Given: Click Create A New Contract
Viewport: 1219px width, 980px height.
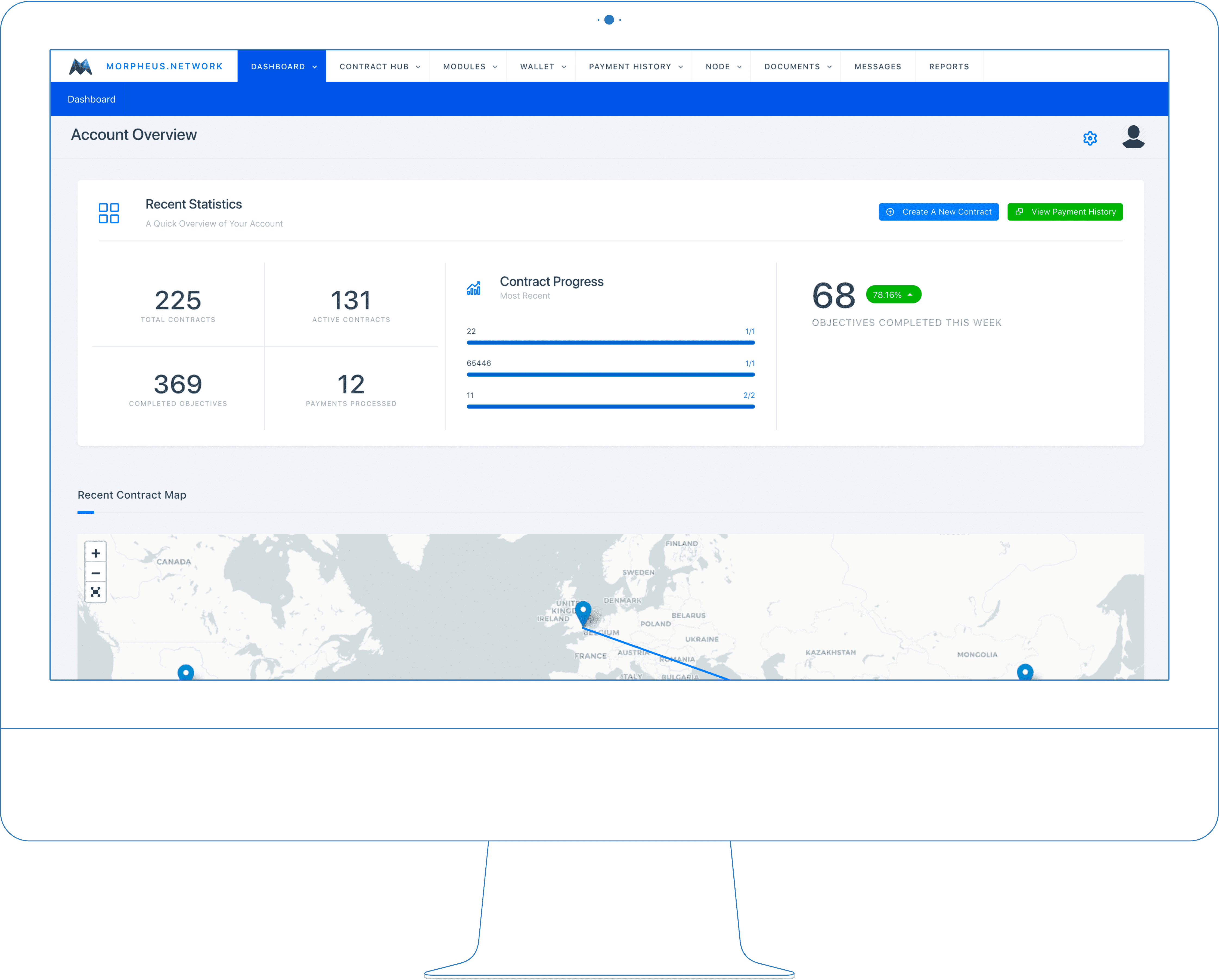Looking at the screenshot, I should (x=939, y=212).
